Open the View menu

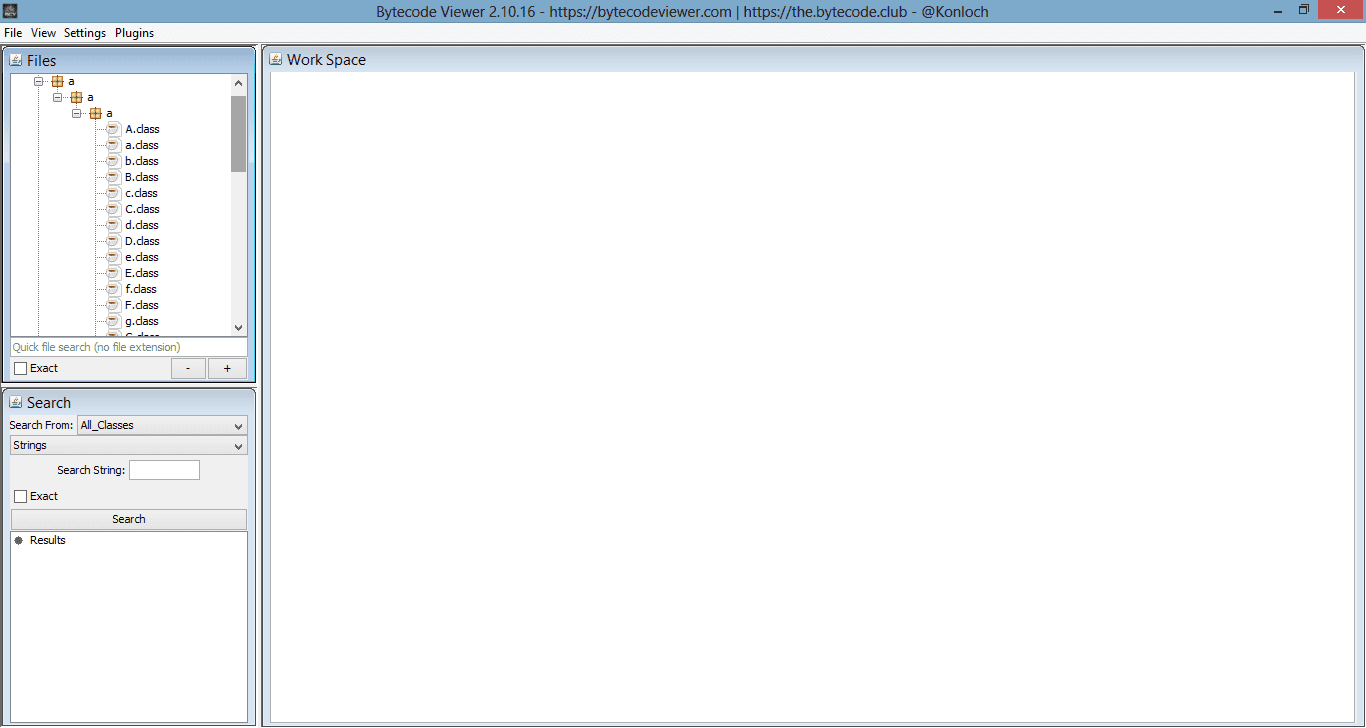pyautogui.click(x=43, y=33)
